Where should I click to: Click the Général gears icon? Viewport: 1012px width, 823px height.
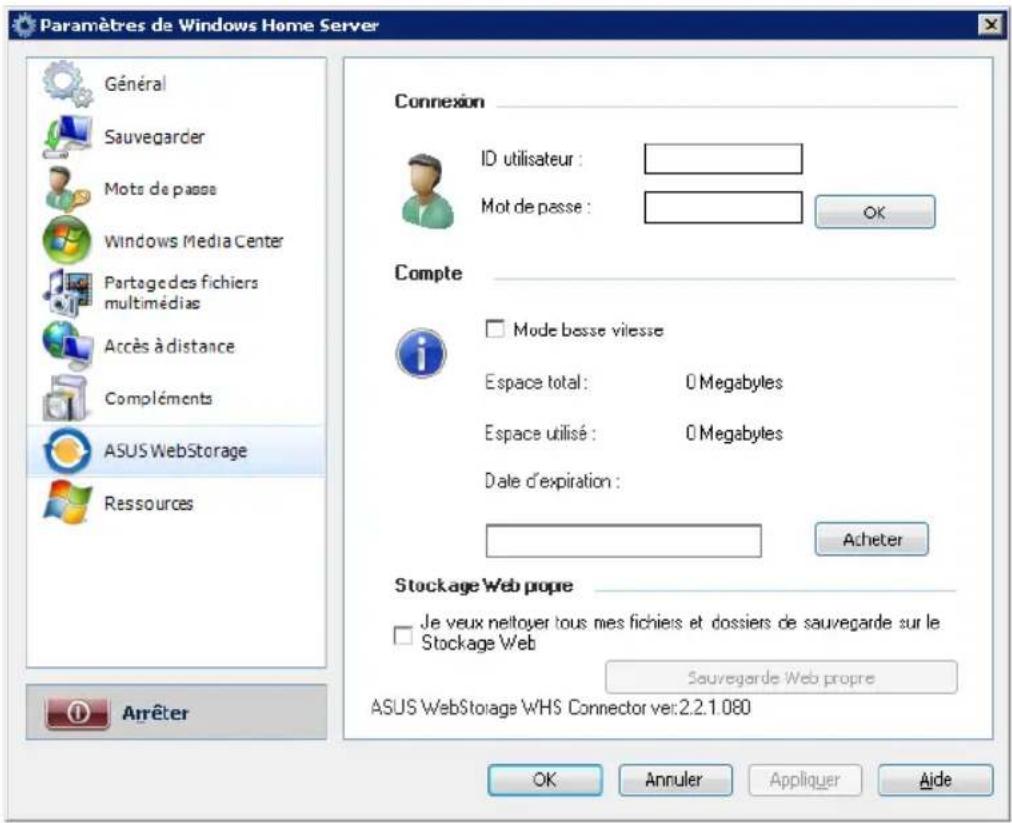click(67, 84)
